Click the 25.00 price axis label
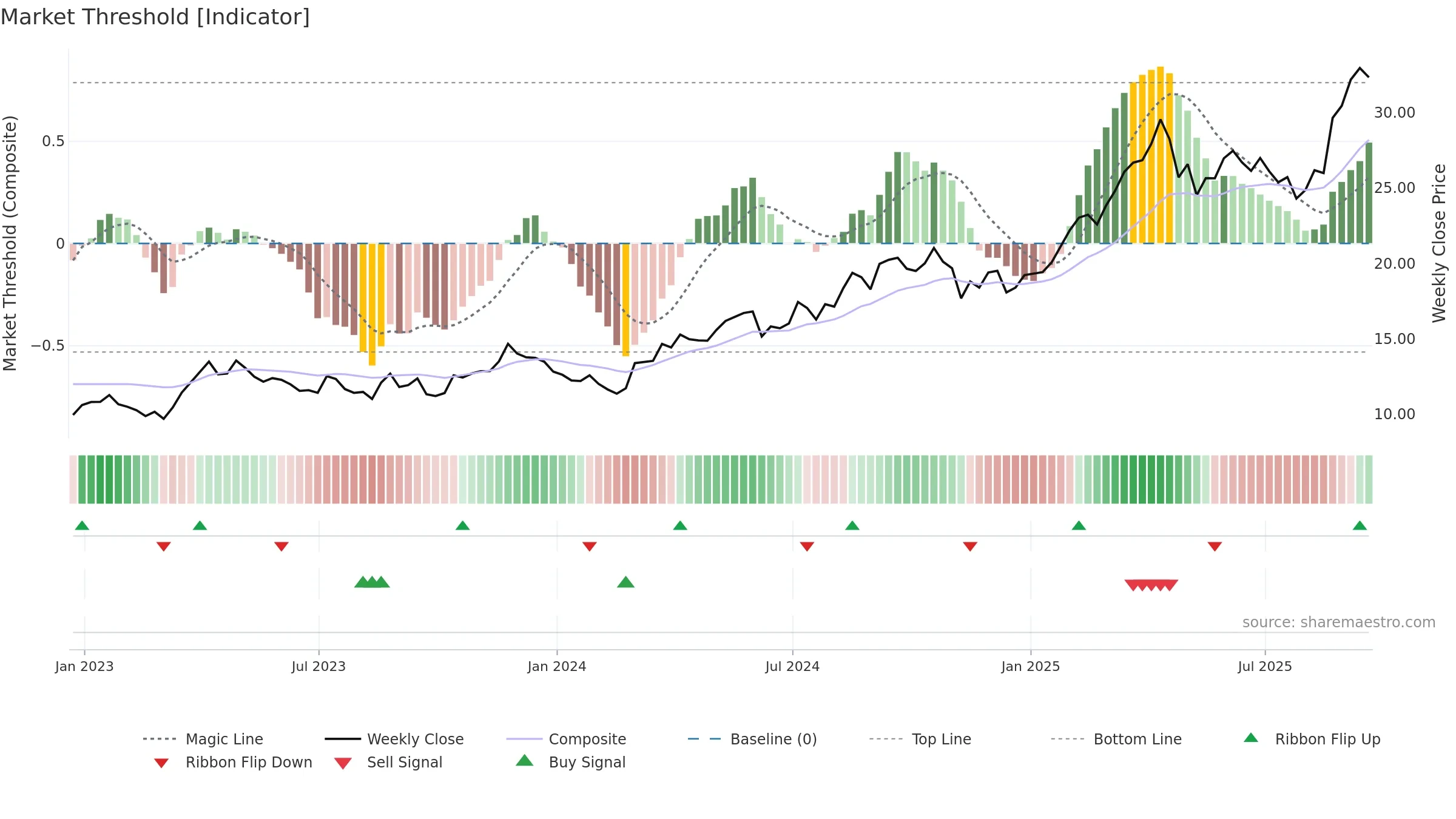Image resolution: width=1456 pixels, height=819 pixels. click(x=1395, y=188)
